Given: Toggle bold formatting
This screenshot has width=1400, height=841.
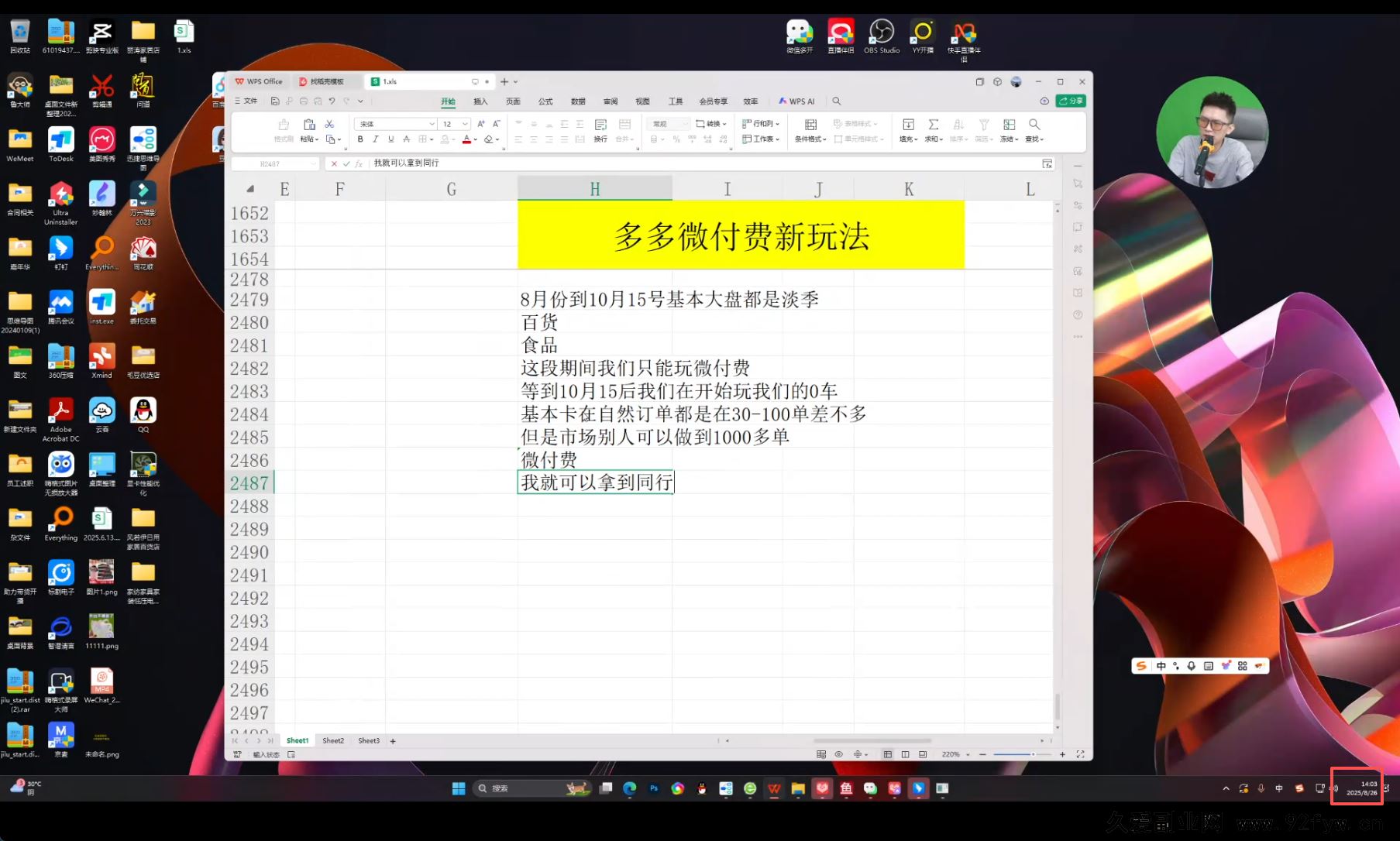Looking at the screenshot, I should (361, 139).
